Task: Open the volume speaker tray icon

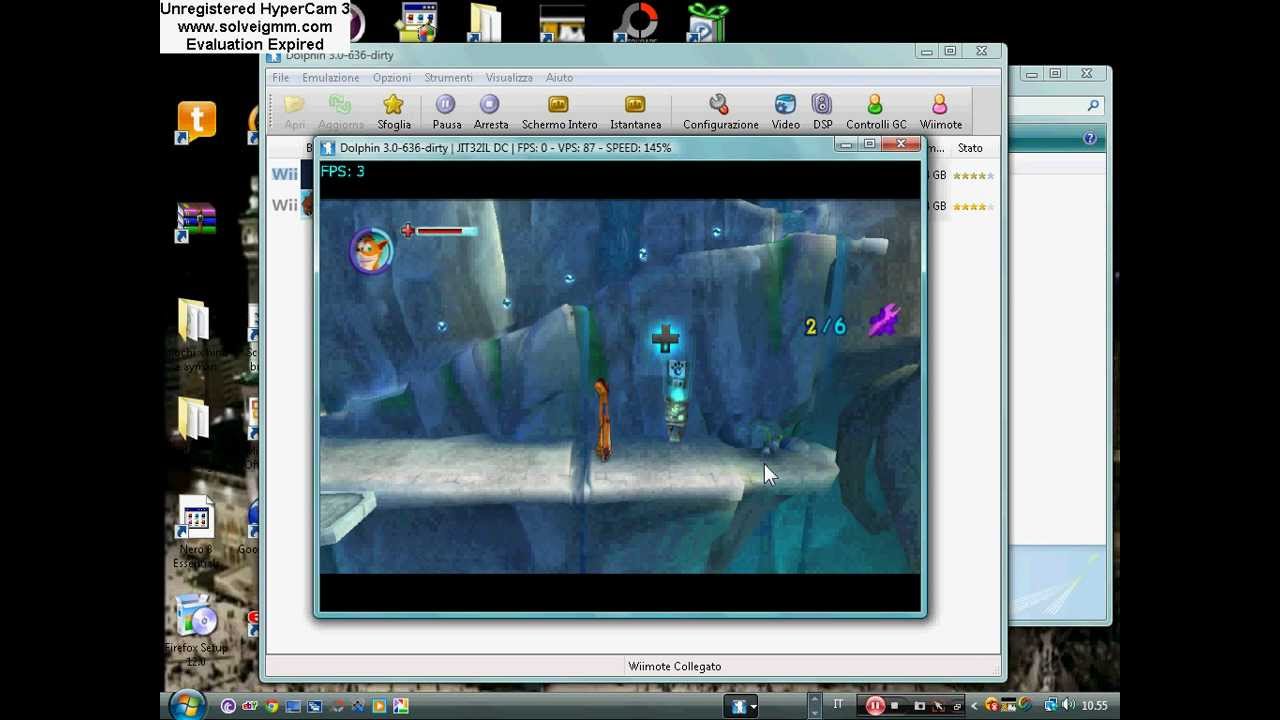Action: pos(1068,705)
